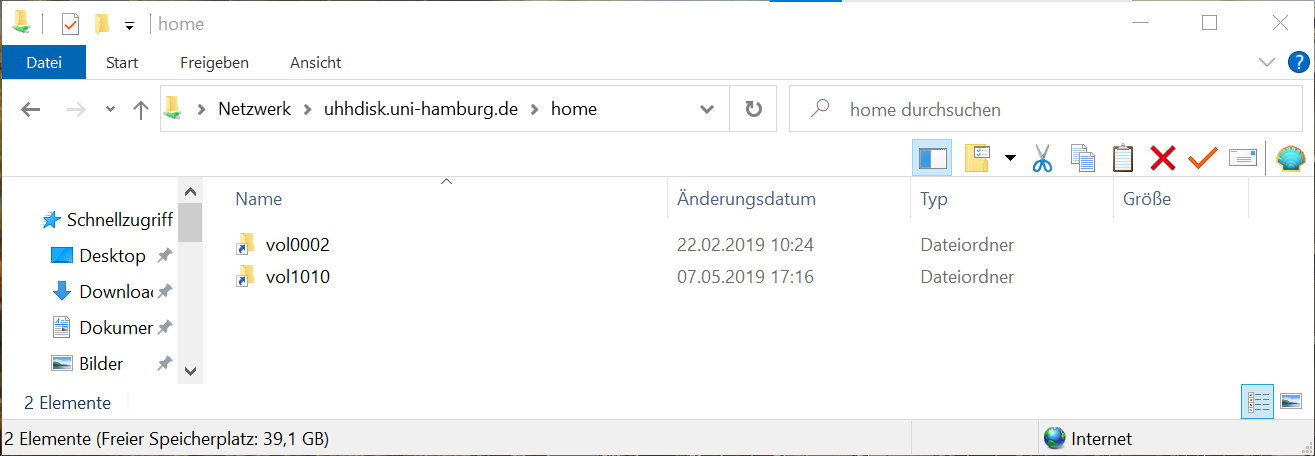The width and height of the screenshot is (1315, 456).
Task: Click the Classic Shell seashell icon
Action: (1291, 158)
